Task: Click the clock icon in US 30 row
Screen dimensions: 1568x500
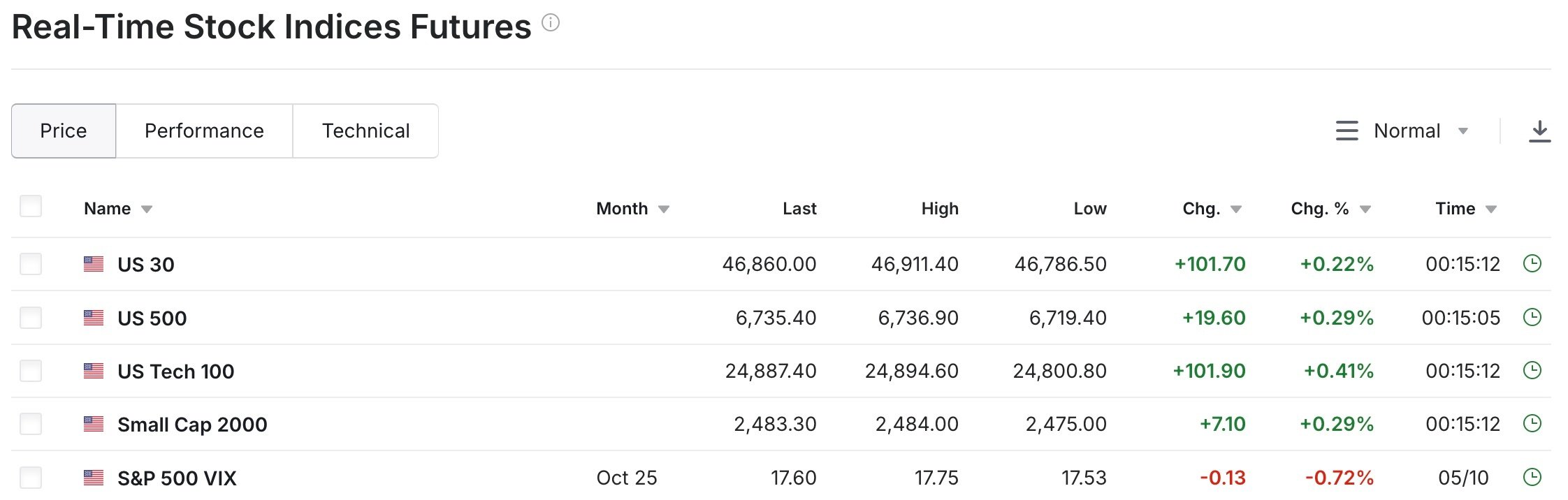Action: pos(1532,264)
